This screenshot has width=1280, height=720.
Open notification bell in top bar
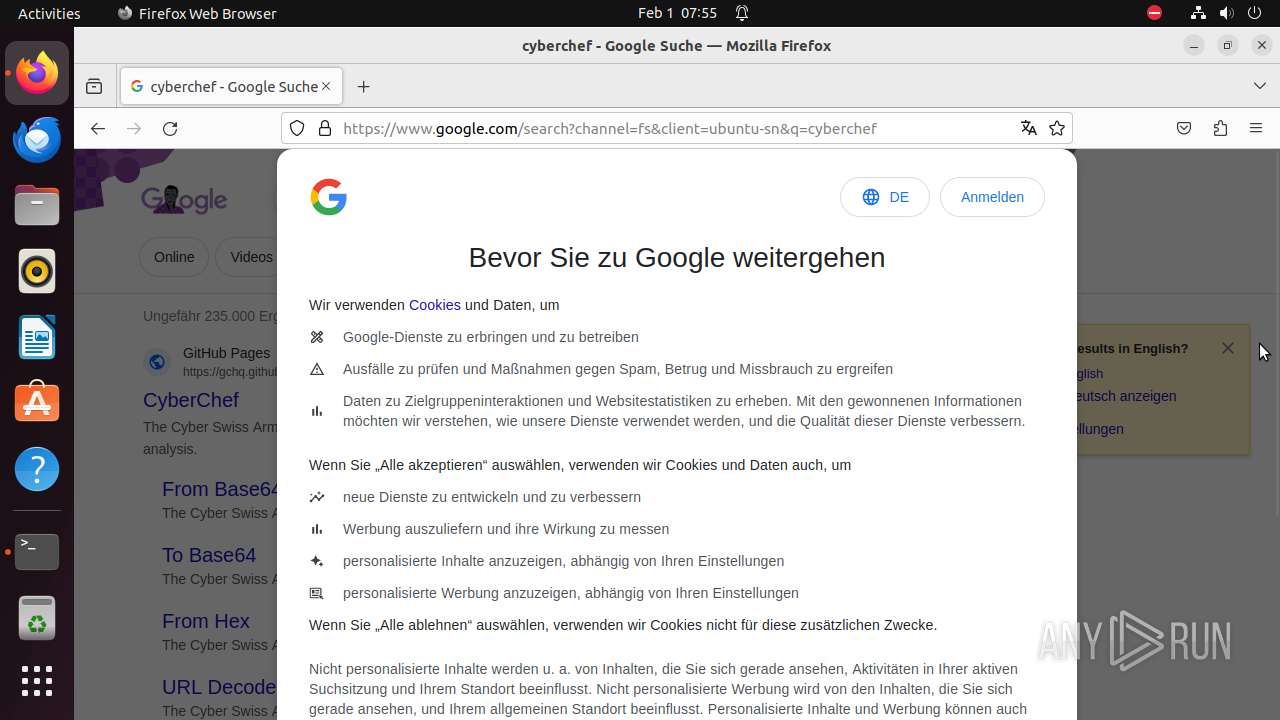(742, 13)
